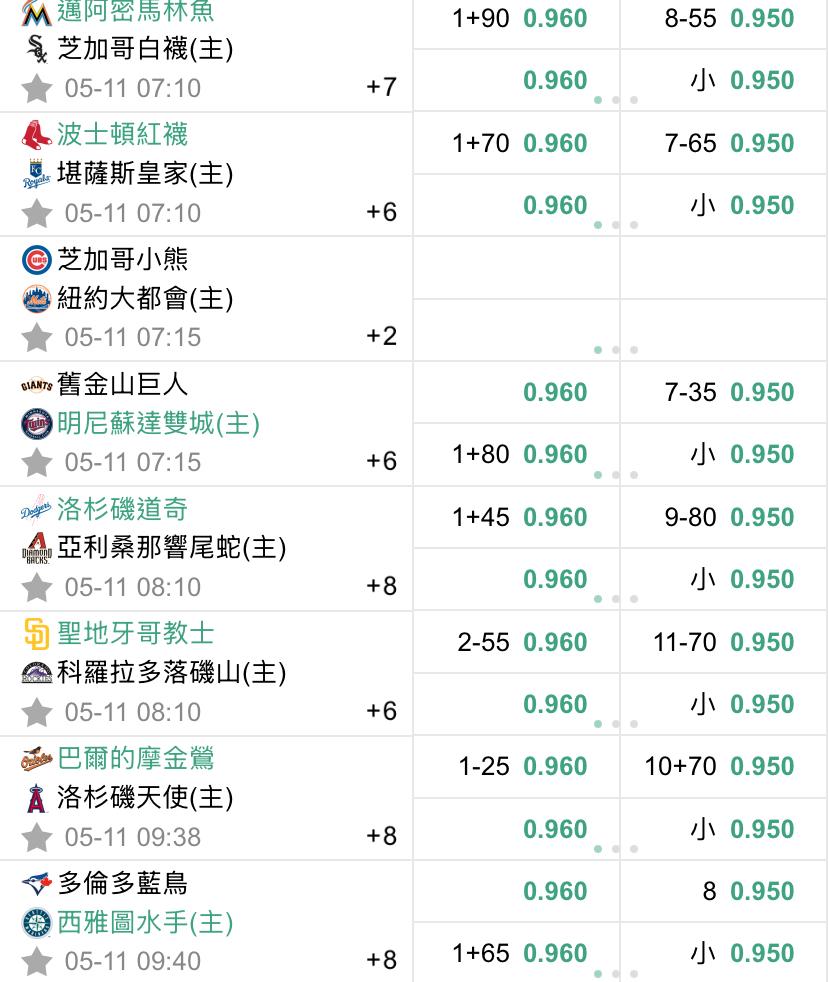The width and height of the screenshot is (828, 982).
Task: Click the New York Mets logo
Action: 36,299
